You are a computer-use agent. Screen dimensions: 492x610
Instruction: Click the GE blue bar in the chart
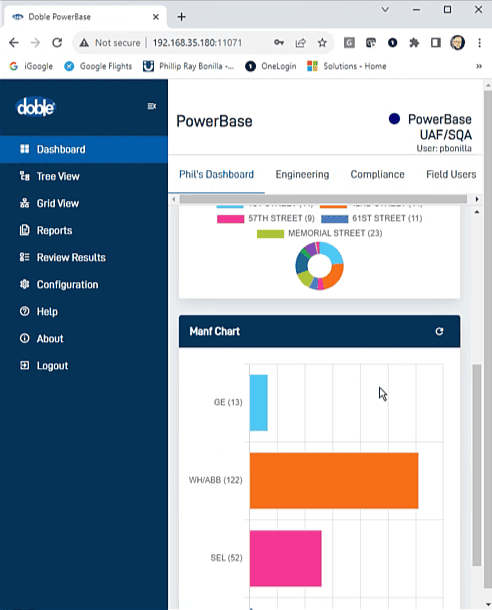click(259, 403)
